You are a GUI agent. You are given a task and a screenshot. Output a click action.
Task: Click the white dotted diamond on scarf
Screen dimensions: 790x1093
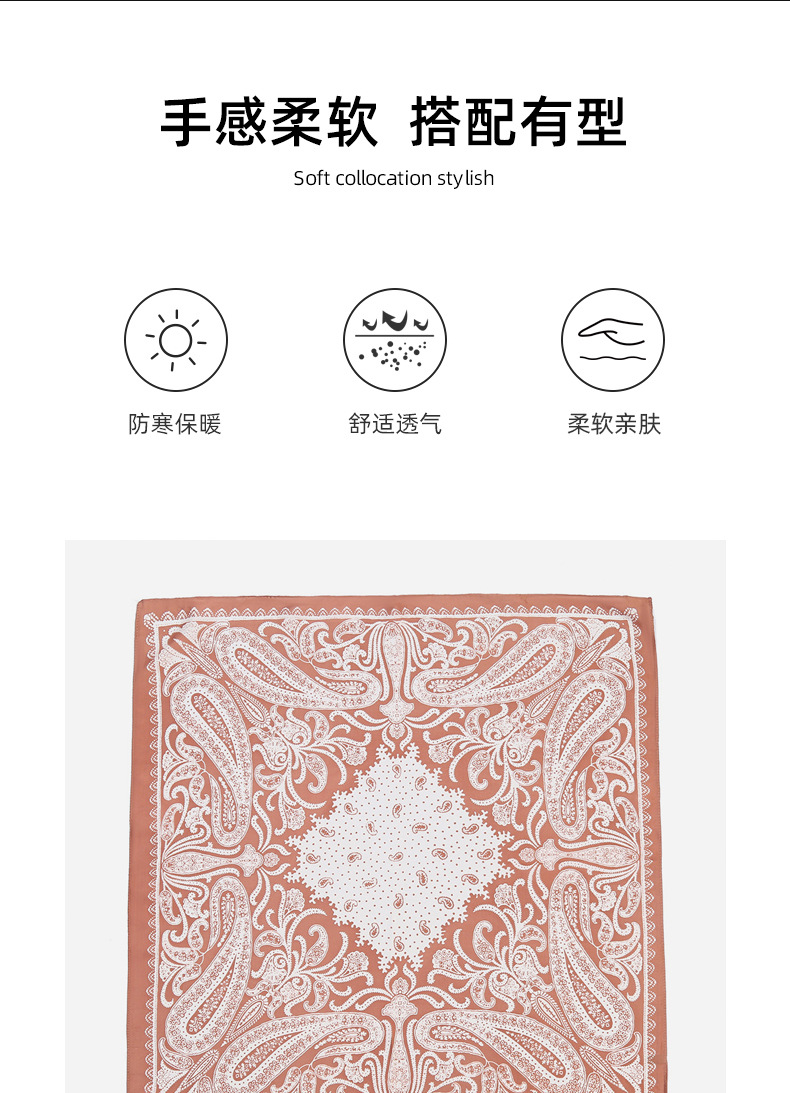[401, 857]
